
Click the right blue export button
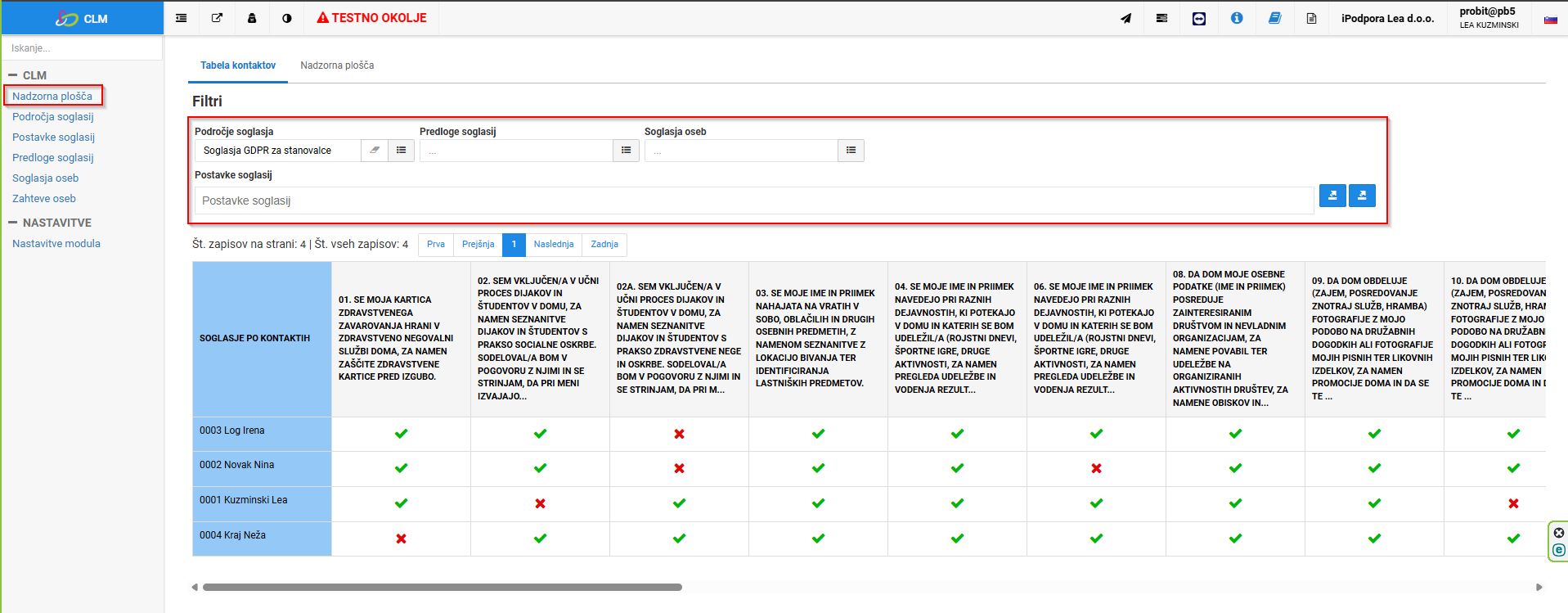pyautogui.click(x=1362, y=196)
